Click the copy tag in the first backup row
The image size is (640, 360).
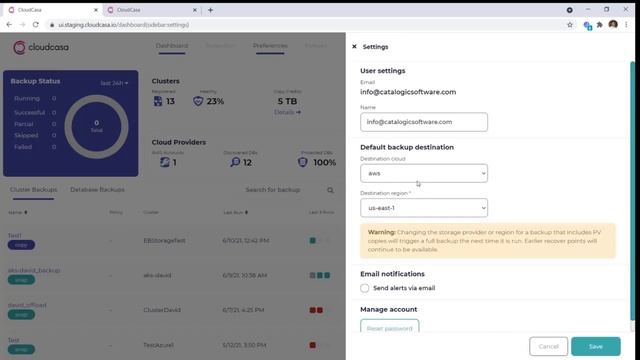pyautogui.click(x=21, y=245)
